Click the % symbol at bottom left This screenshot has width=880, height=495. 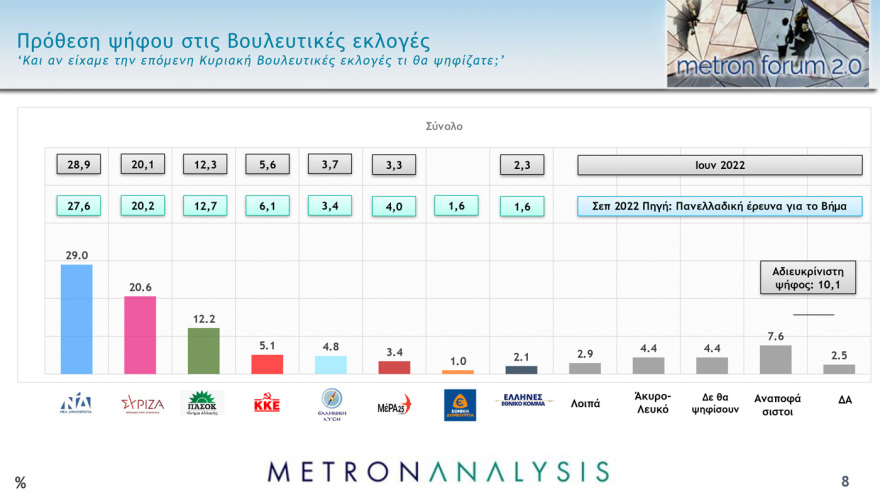pos(20,483)
